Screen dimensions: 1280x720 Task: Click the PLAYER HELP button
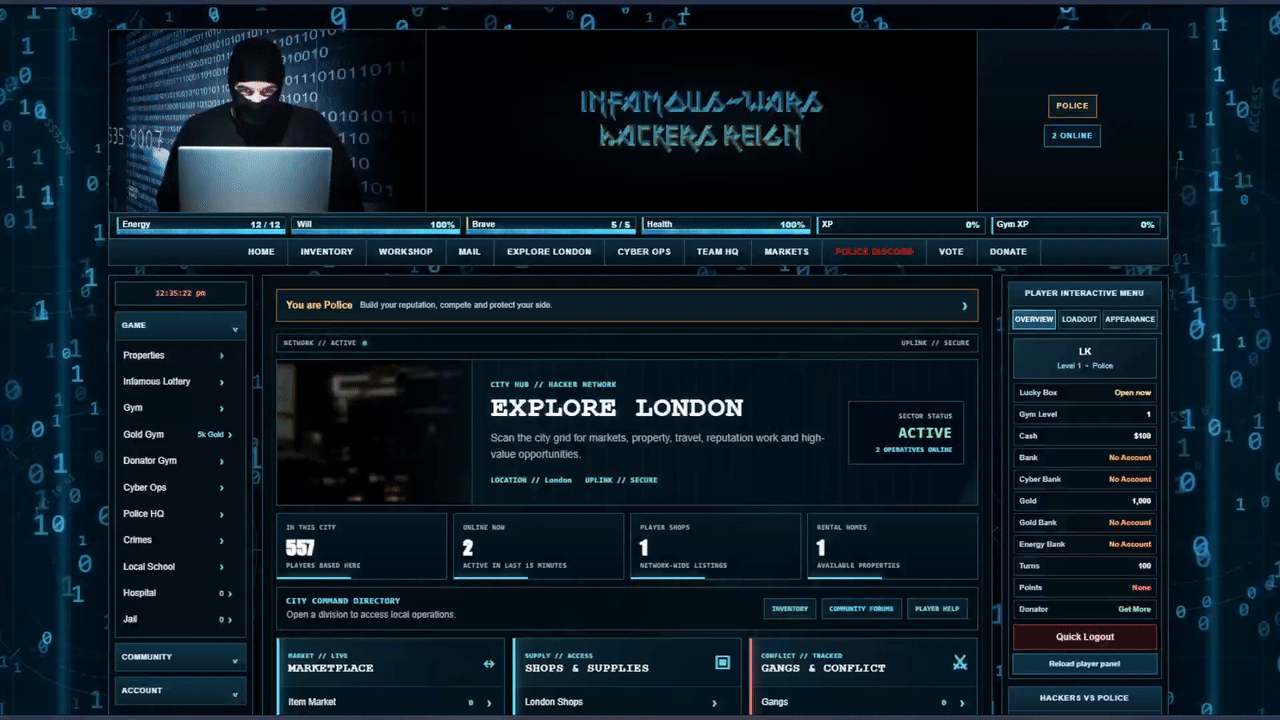click(x=937, y=608)
